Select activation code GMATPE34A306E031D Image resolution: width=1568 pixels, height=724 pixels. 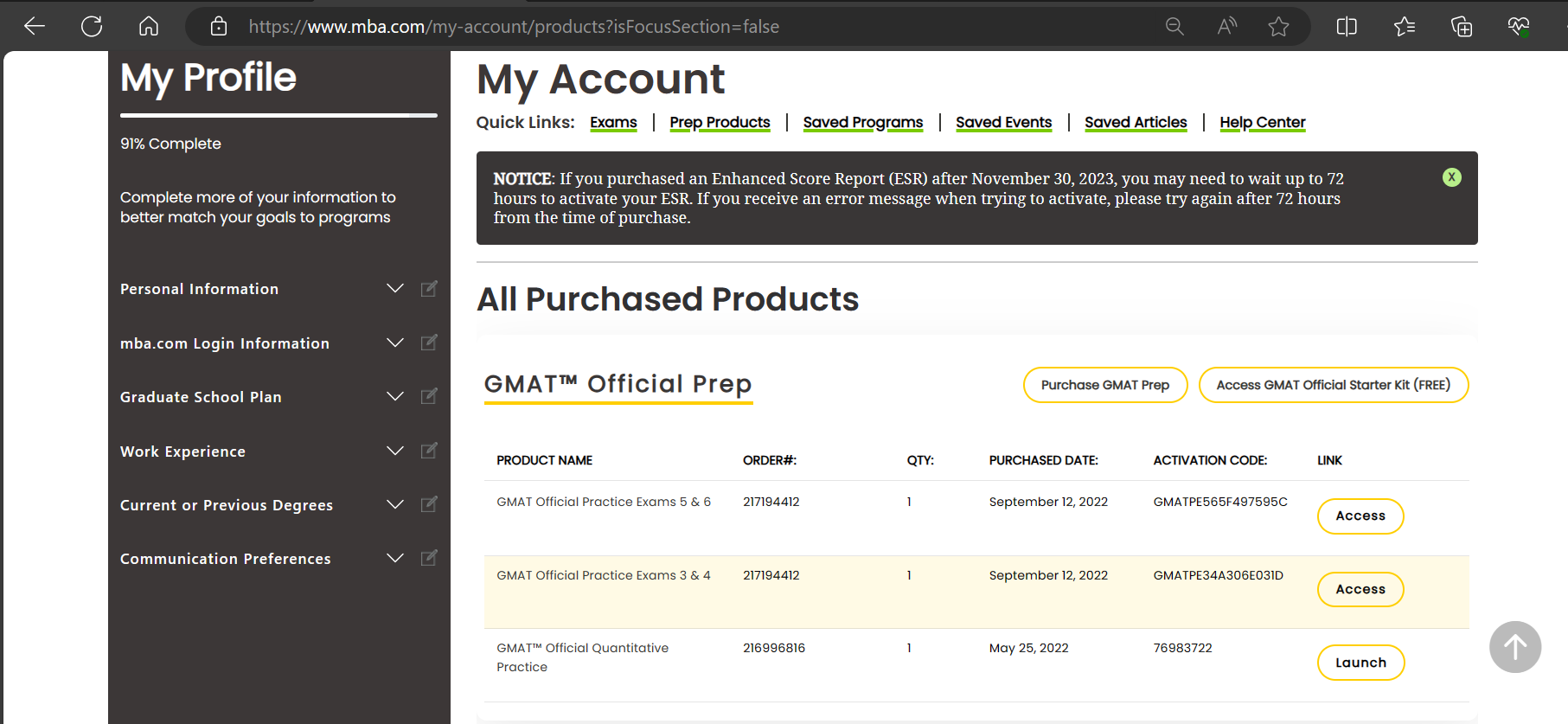pos(1218,575)
